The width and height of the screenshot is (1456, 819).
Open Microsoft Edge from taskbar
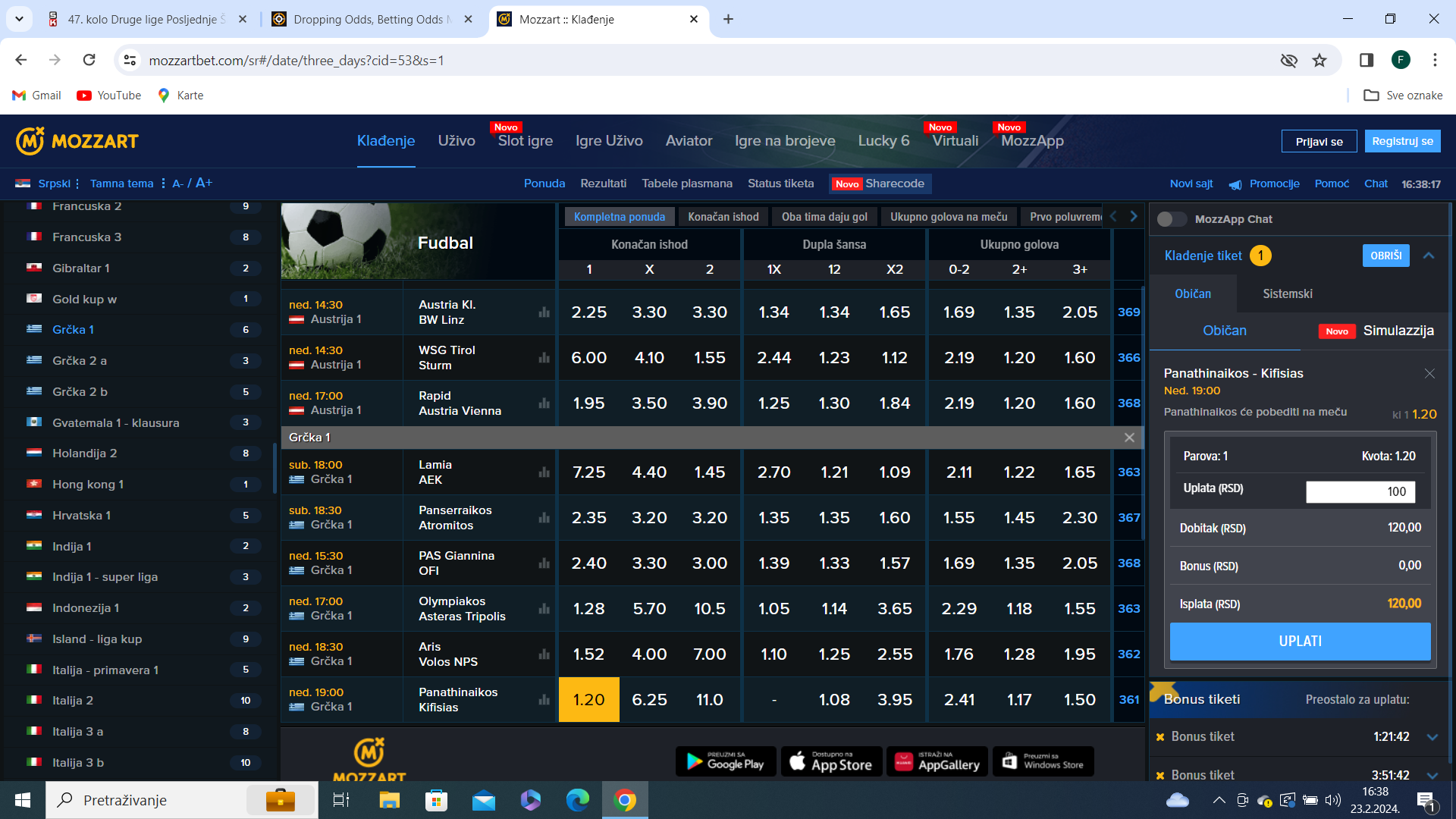pyautogui.click(x=577, y=800)
